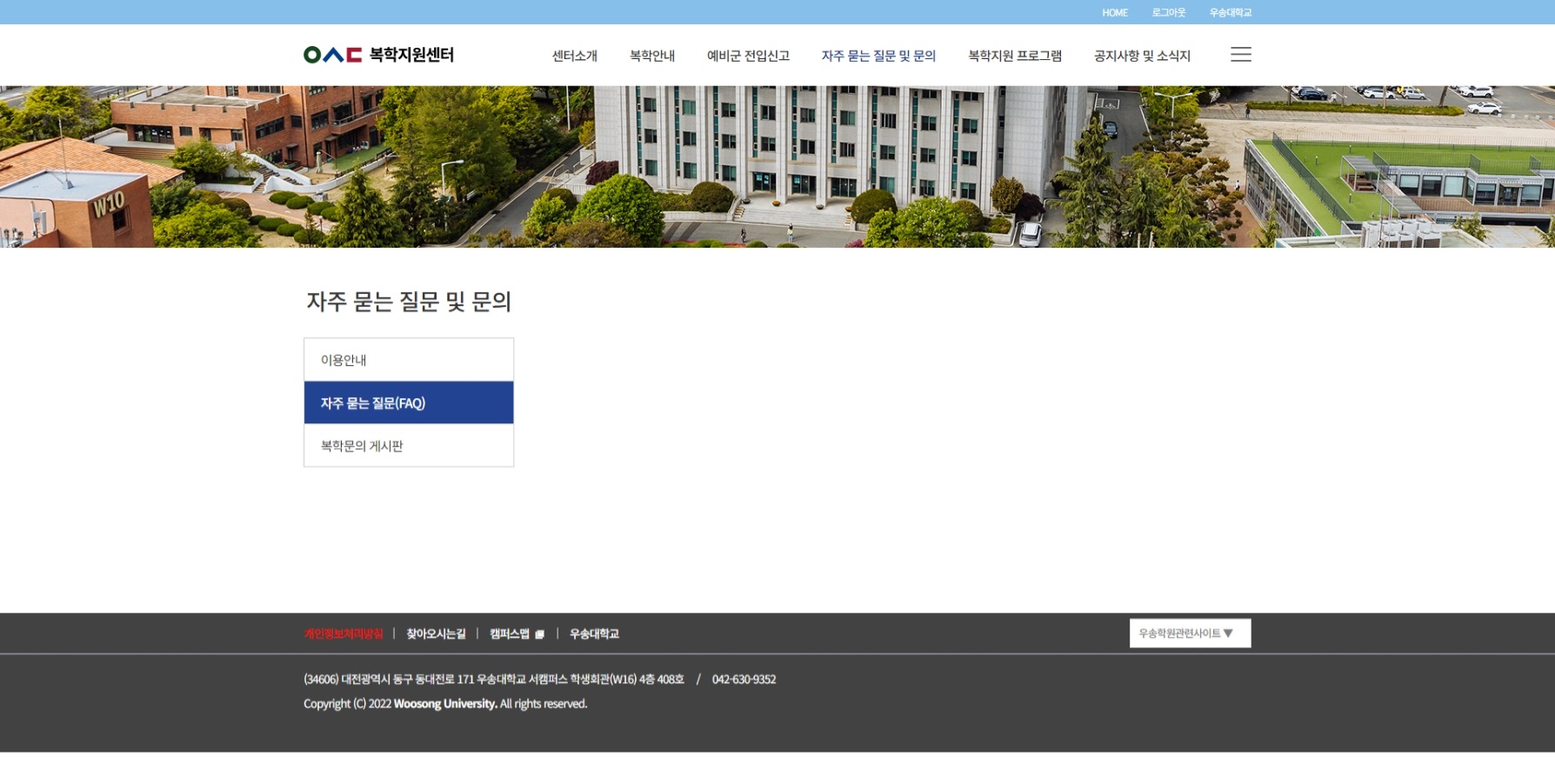Open the 복학안내 menu
The image size is (1555, 784).
[651, 56]
